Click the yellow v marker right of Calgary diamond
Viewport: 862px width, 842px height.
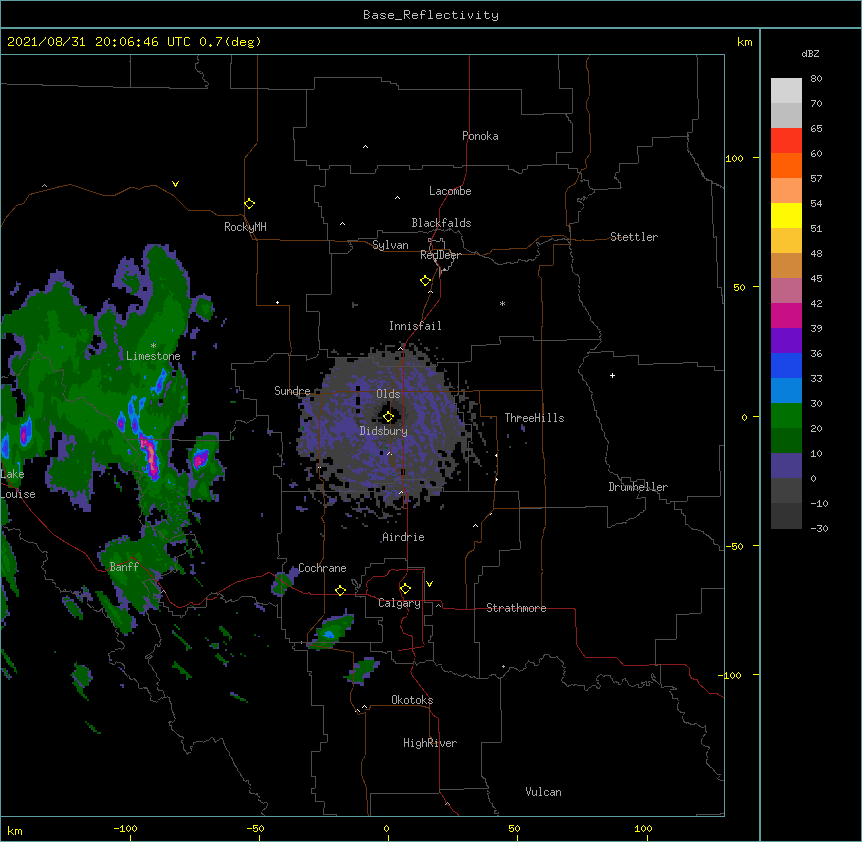tap(429, 584)
